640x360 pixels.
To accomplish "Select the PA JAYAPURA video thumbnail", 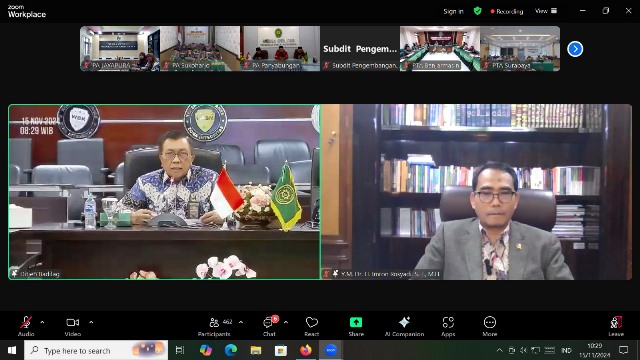I will click(x=120, y=49).
